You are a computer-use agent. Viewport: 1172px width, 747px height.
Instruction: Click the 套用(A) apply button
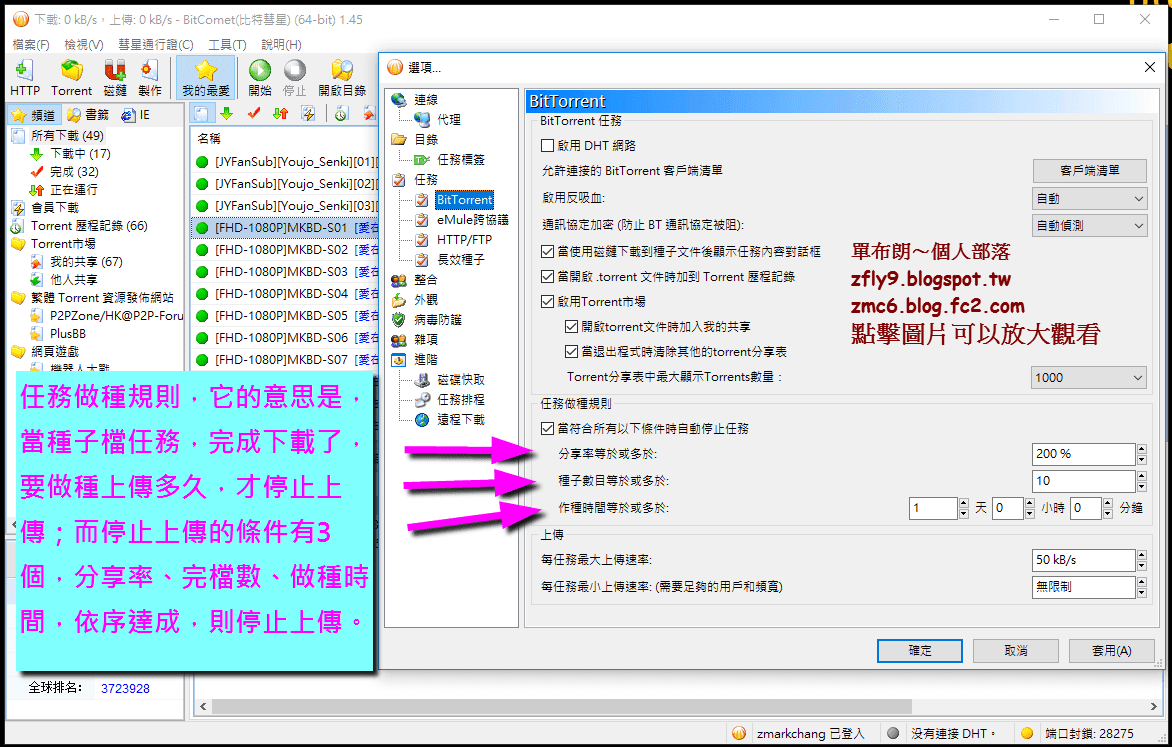tap(1111, 651)
